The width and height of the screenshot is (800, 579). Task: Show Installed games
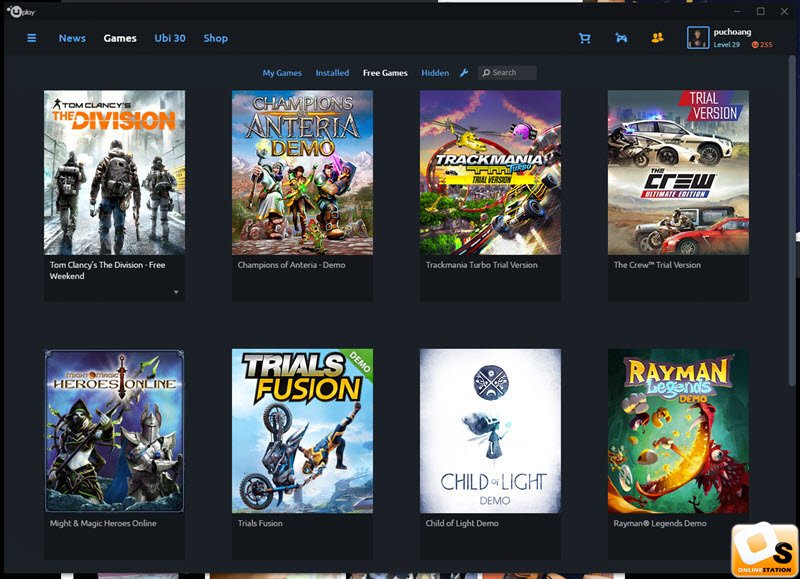click(332, 73)
